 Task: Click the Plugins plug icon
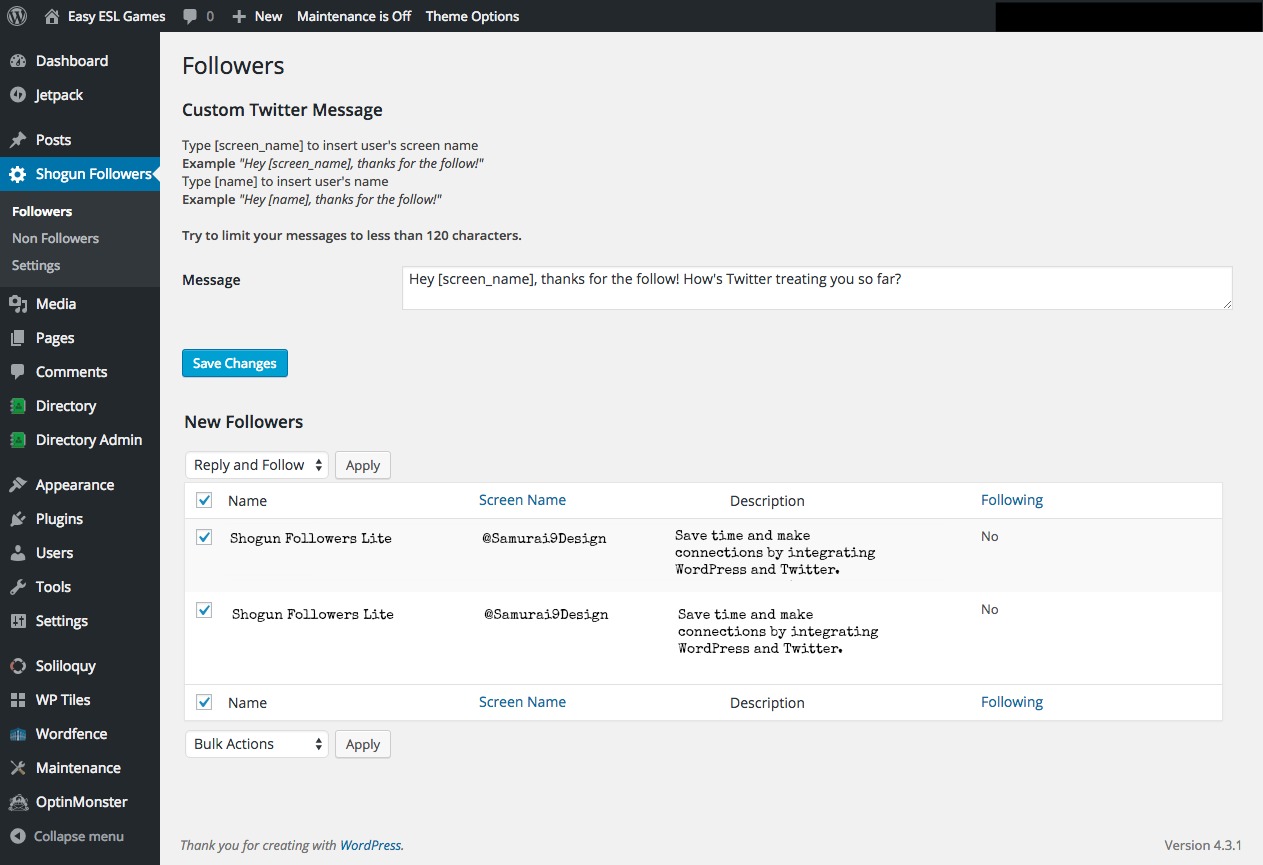pos(18,519)
